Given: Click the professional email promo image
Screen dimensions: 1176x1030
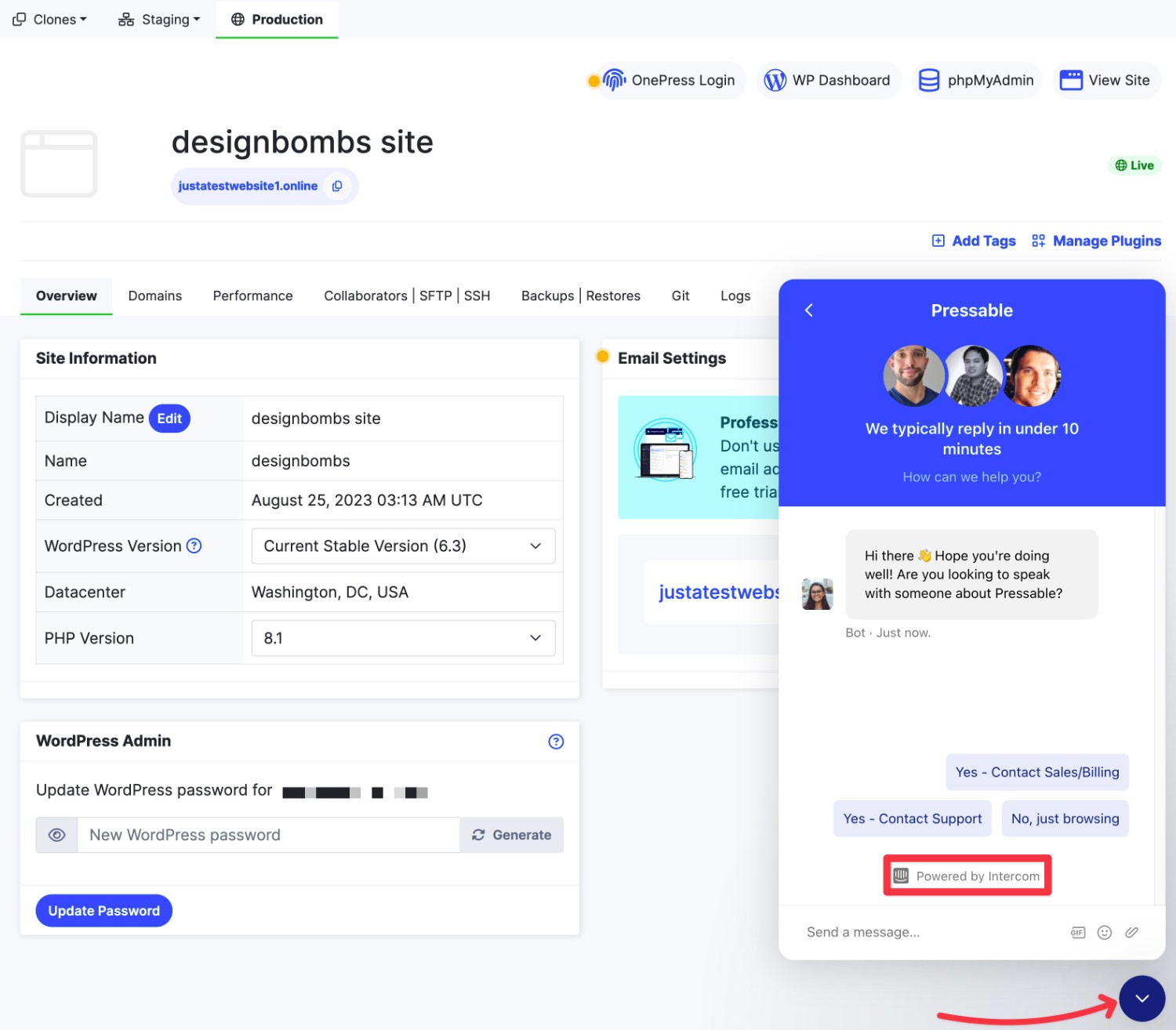Looking at the screenshot, I should [x=666, y=450].
